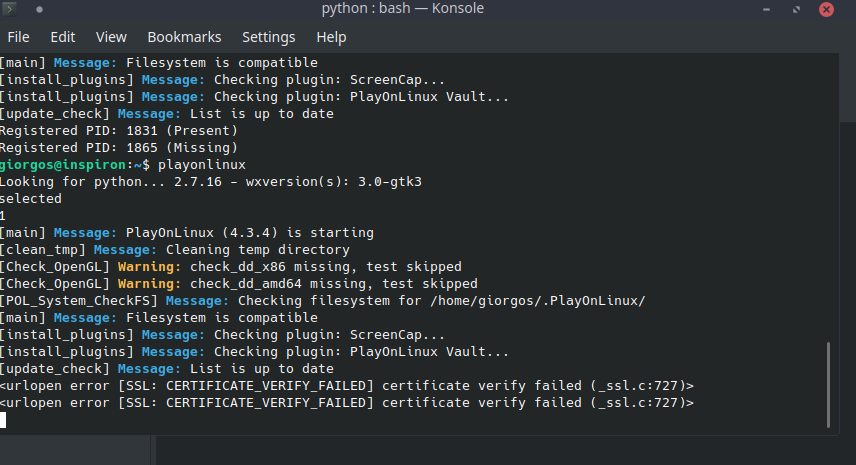Click 'Registered PID: 1831 (Present)' line
Viewport: 856px width, 465px height.
coord(119,131)
